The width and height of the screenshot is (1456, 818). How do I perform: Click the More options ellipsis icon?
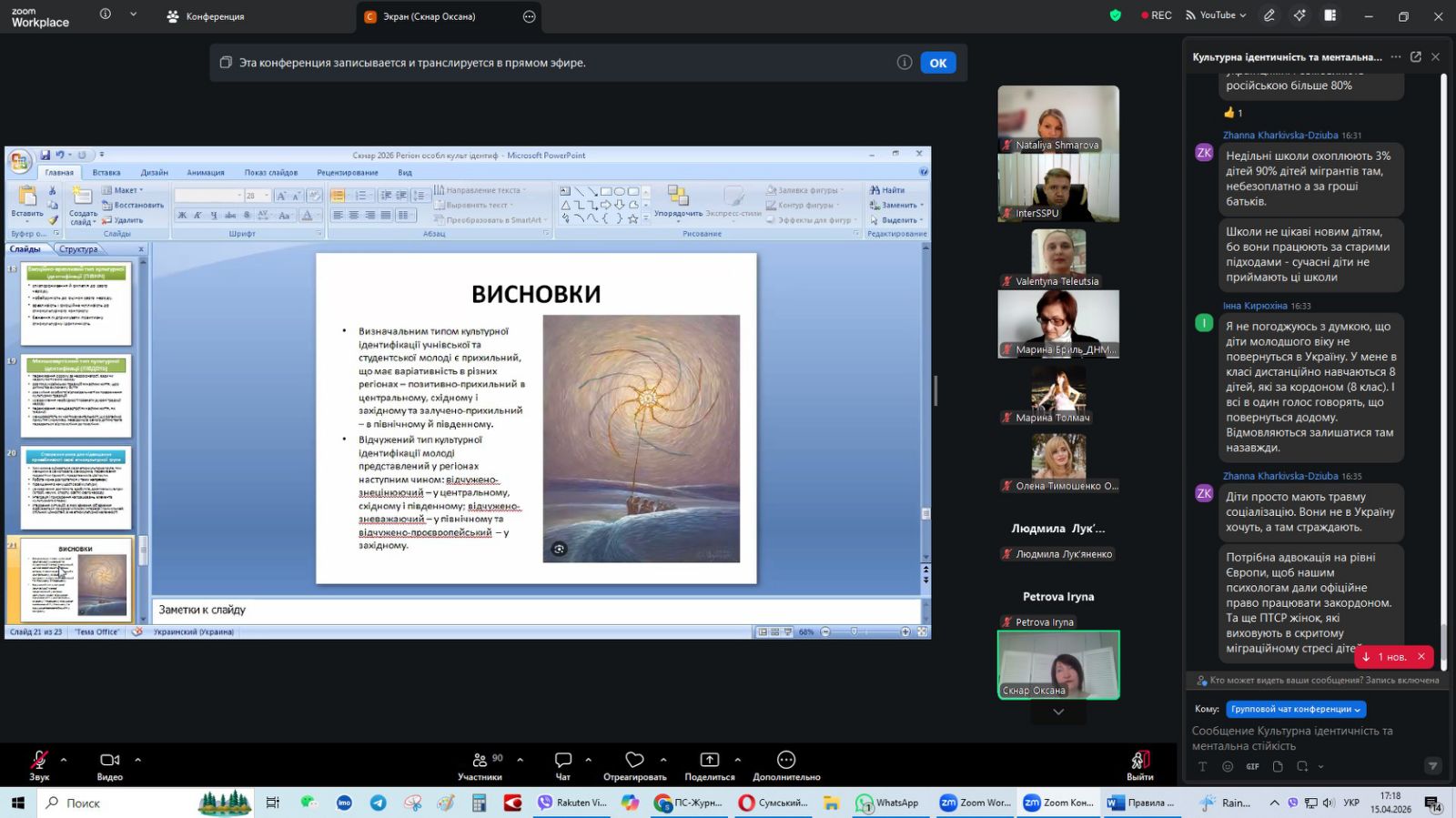point(786,760)
